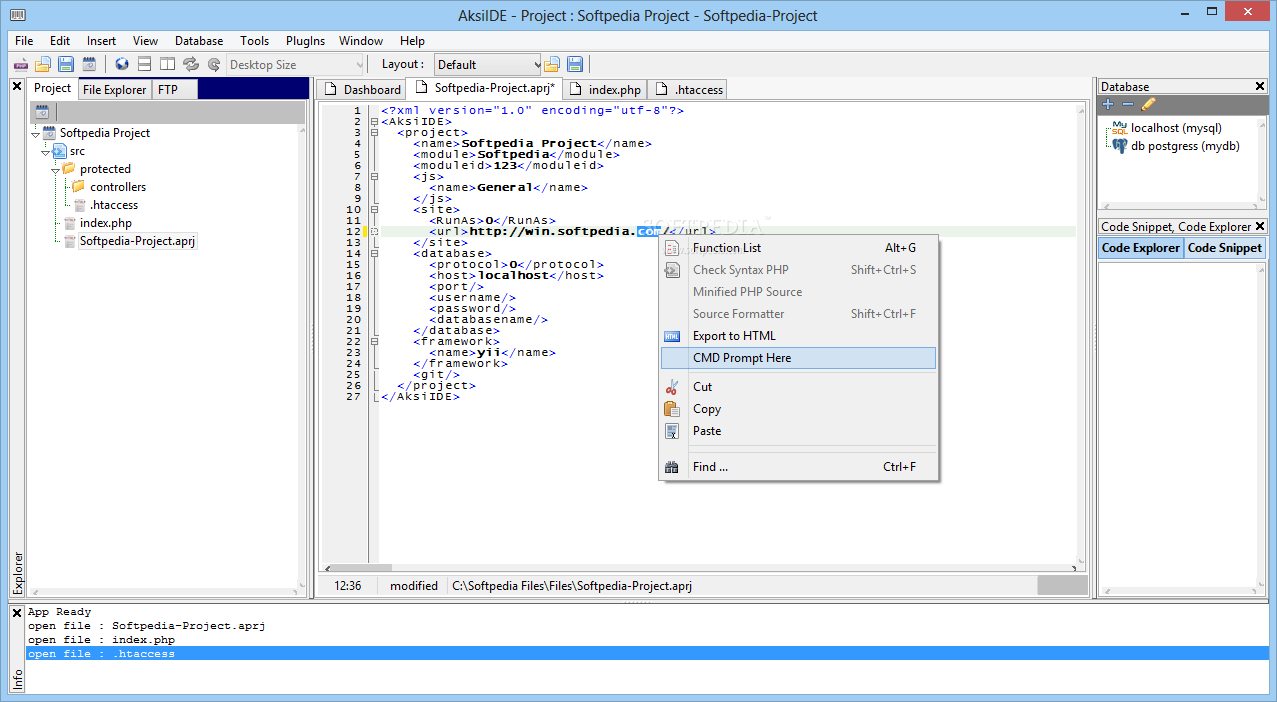
Task: Close the Database panel
Action: [x=1260, y=86]
